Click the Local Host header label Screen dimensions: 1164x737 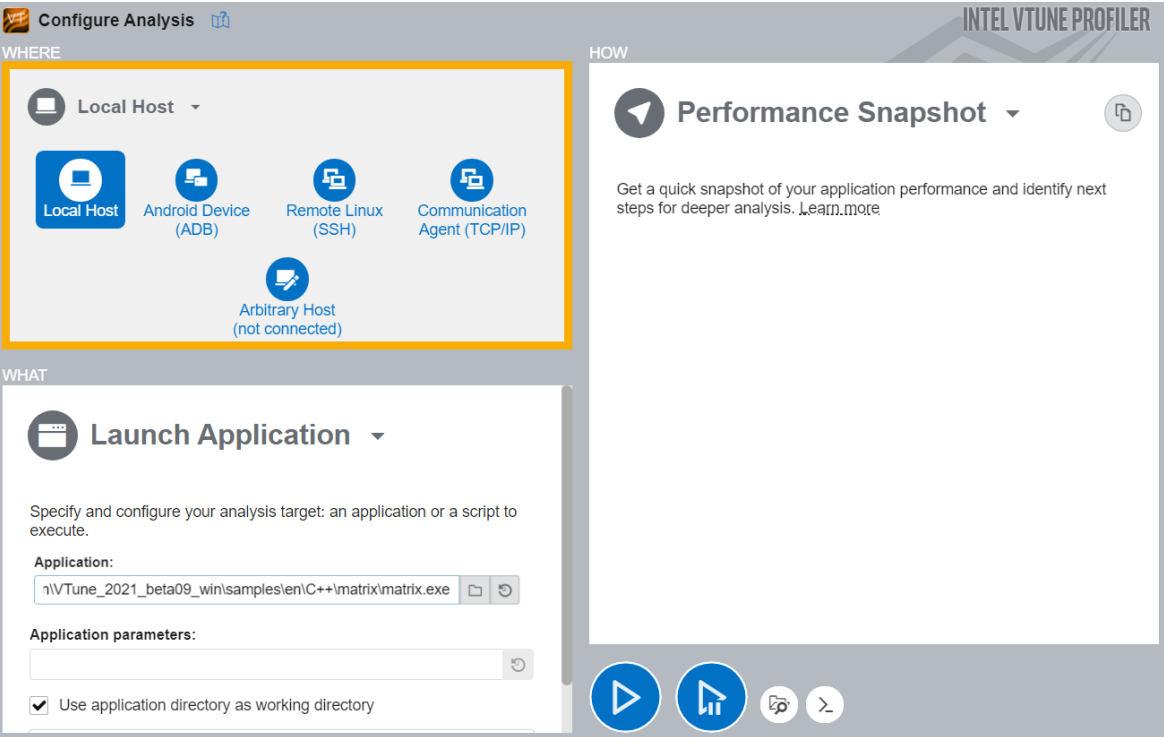pos(125,107)
